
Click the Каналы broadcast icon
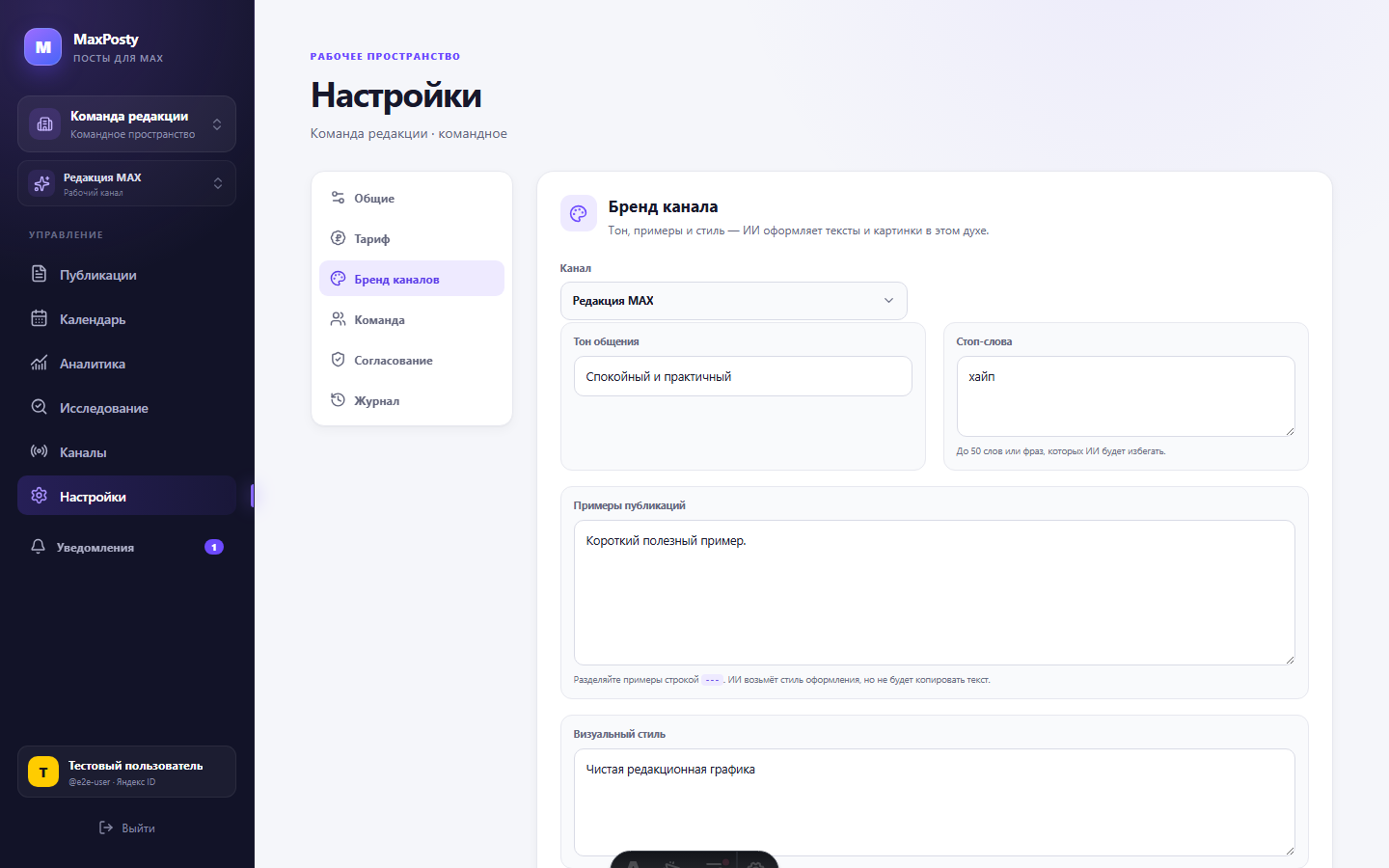coord(39,451)
